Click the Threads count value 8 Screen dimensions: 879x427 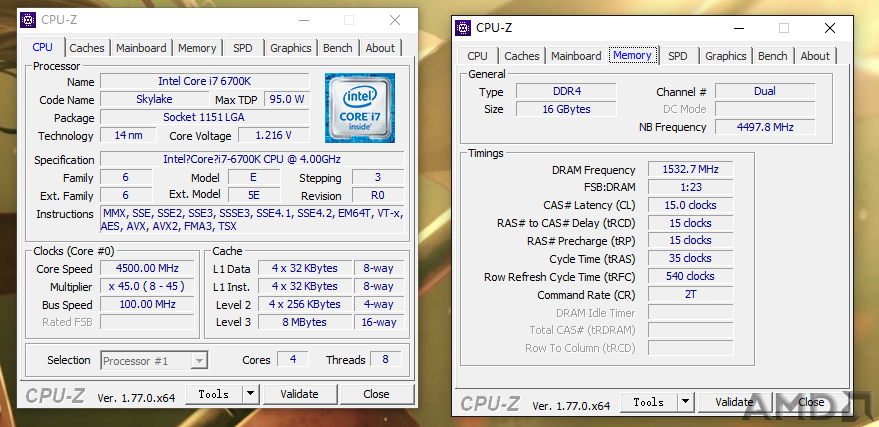[386, 359]
